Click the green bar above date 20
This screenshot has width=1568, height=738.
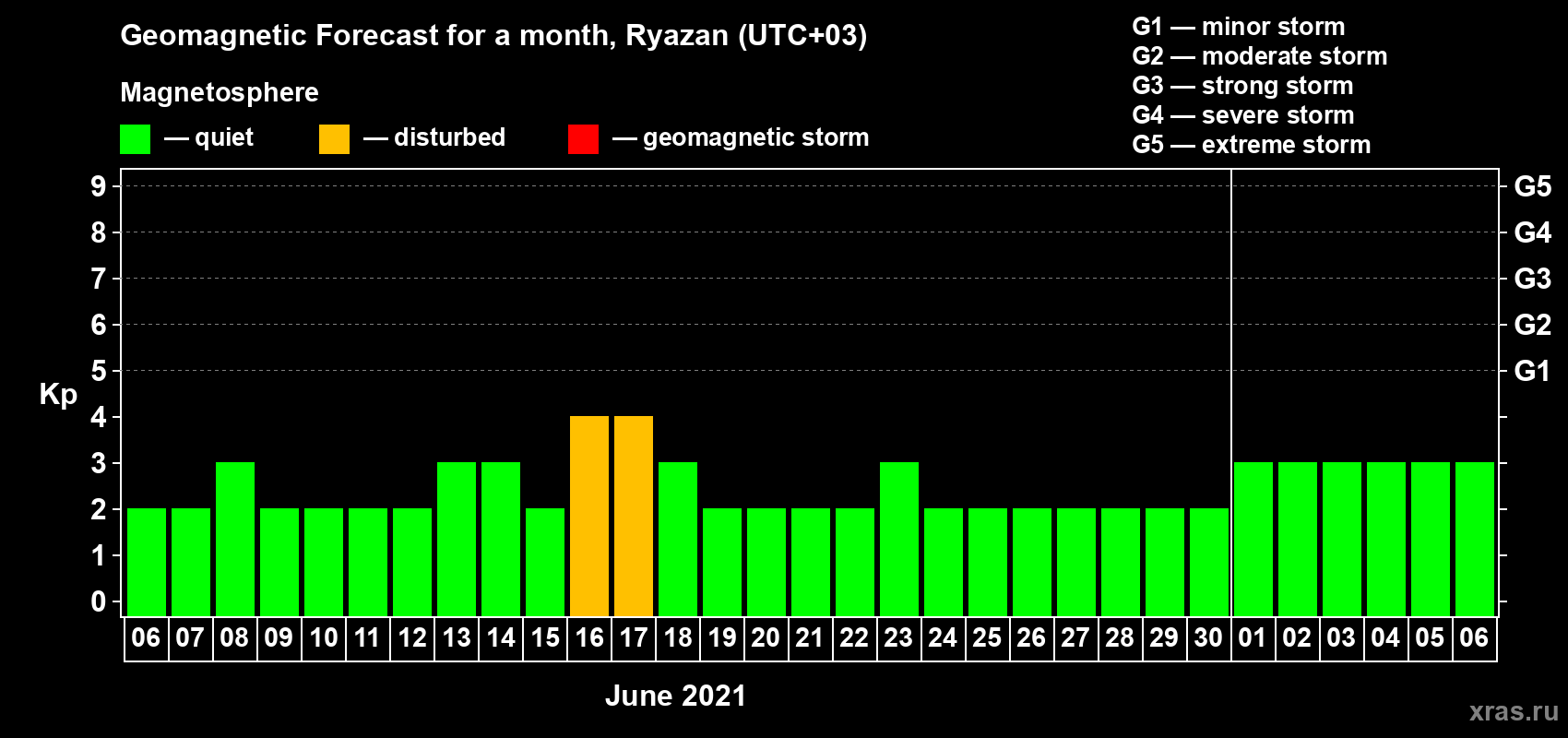tap(766, 562)
